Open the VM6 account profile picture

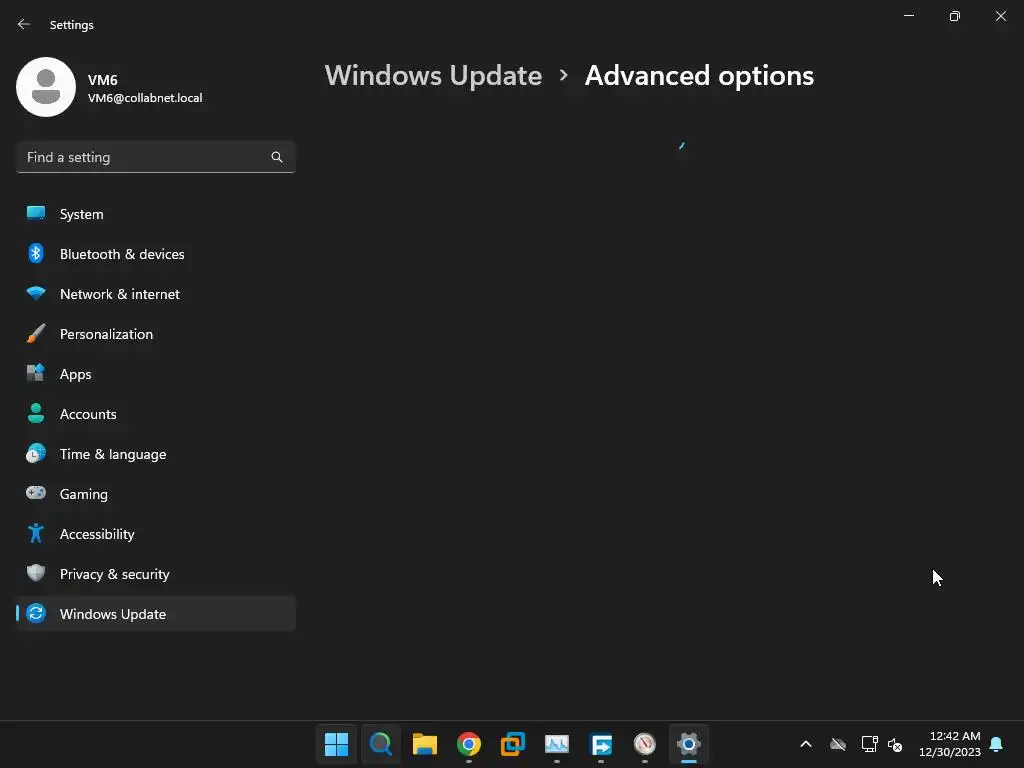(46, 87)
